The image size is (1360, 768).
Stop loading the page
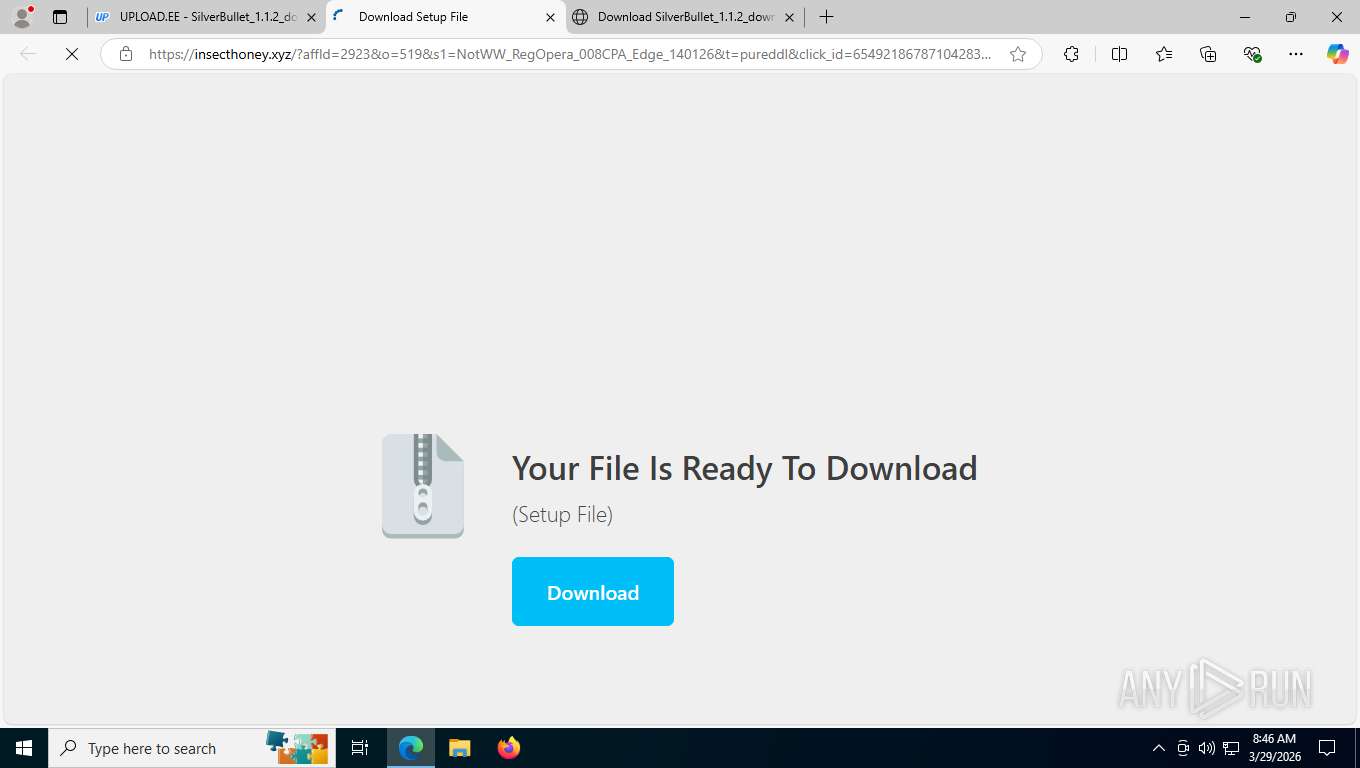(x=72, y=55)
